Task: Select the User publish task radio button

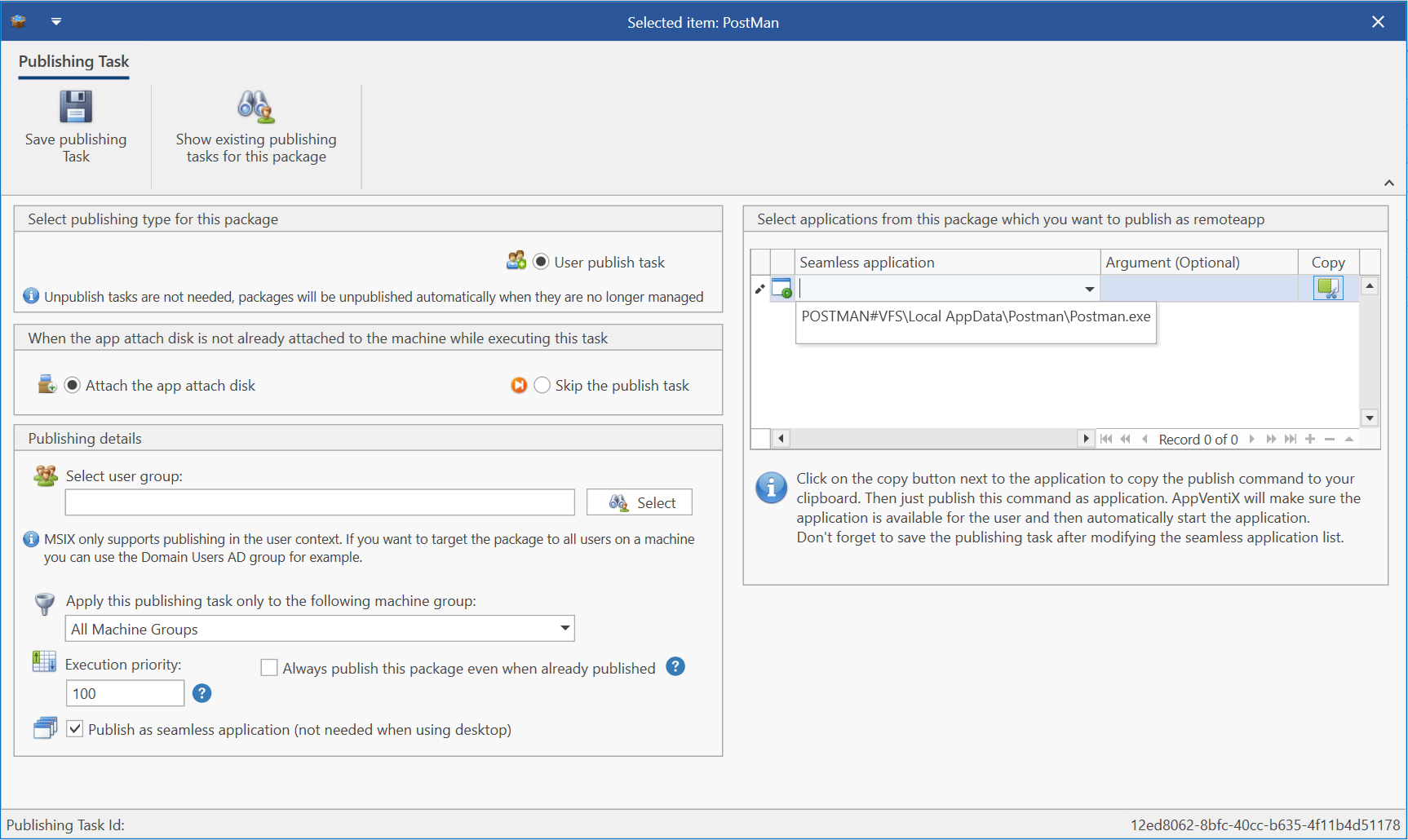Action: click(x=541, y=262)
